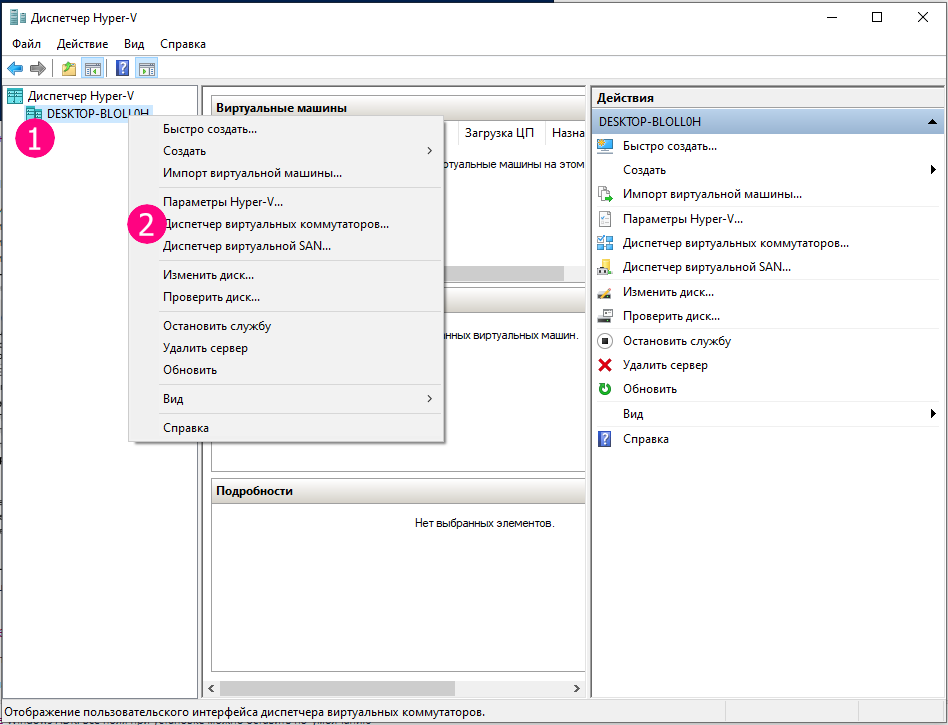Click the Hyper-V Manager title bar icon
Screen dimensions: 948x725
(x=18, y=17)
